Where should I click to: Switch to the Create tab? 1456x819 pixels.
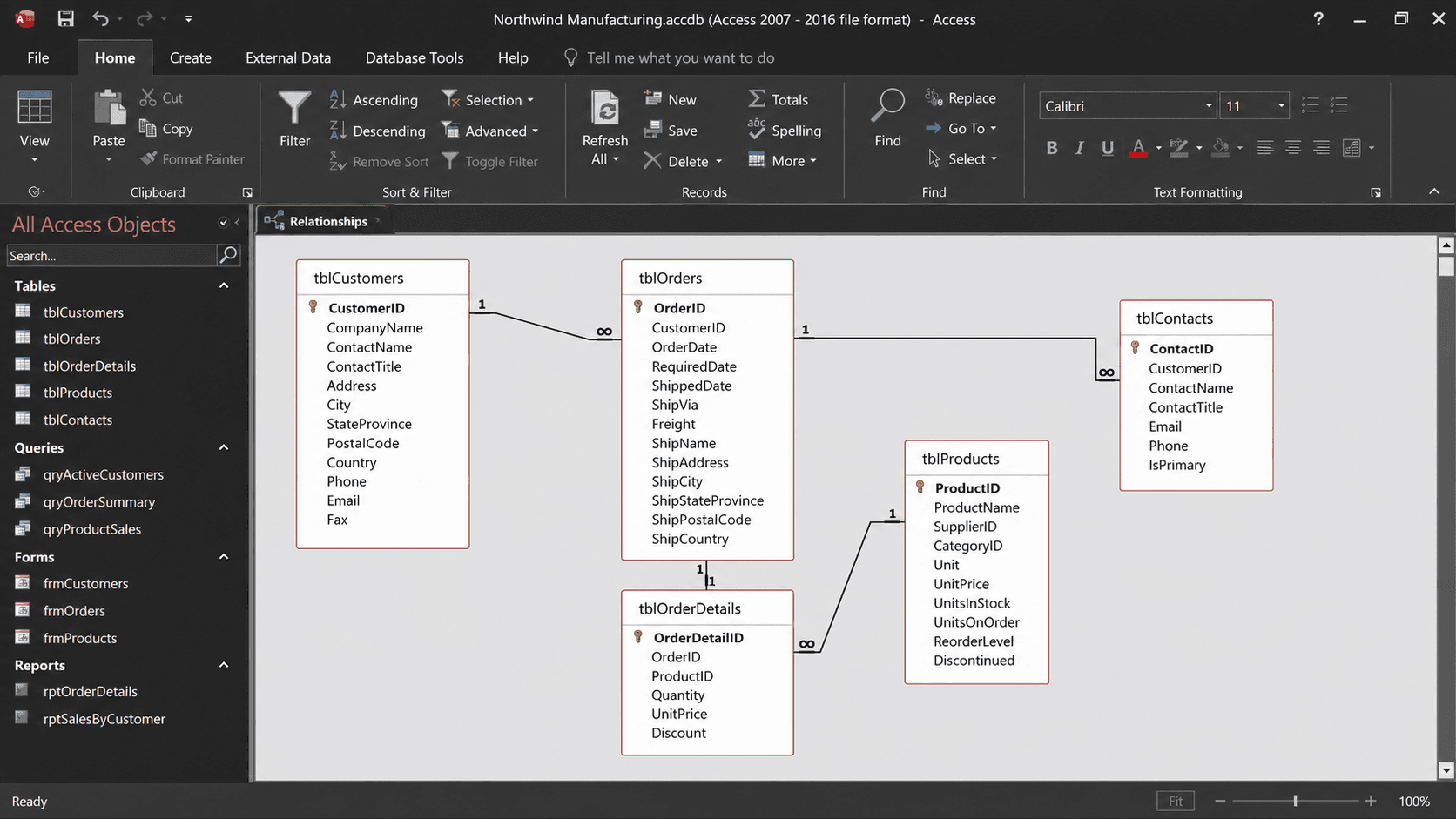point(191,57)
